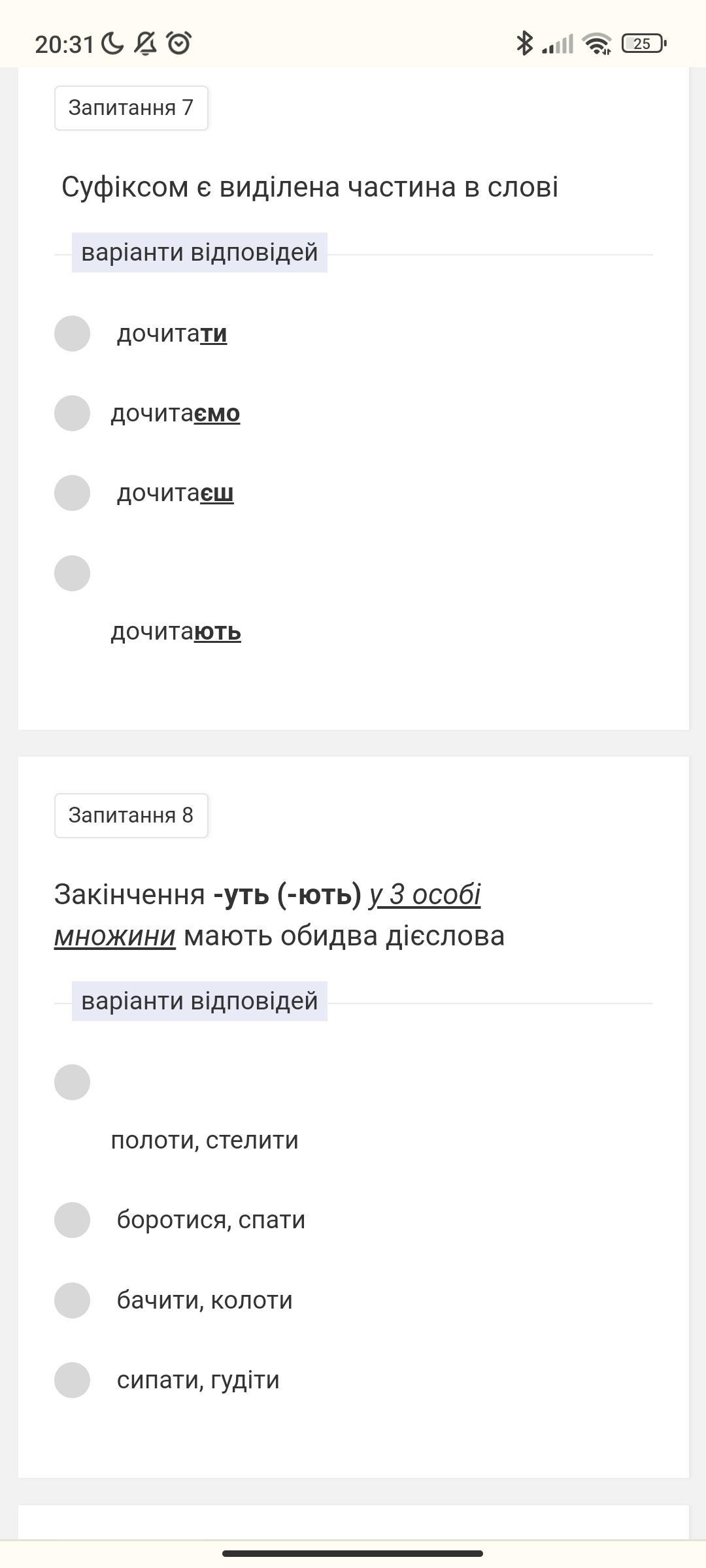Tap the cellular signal bars icon
706x1568 pixels.
click(x=558, y=44)
